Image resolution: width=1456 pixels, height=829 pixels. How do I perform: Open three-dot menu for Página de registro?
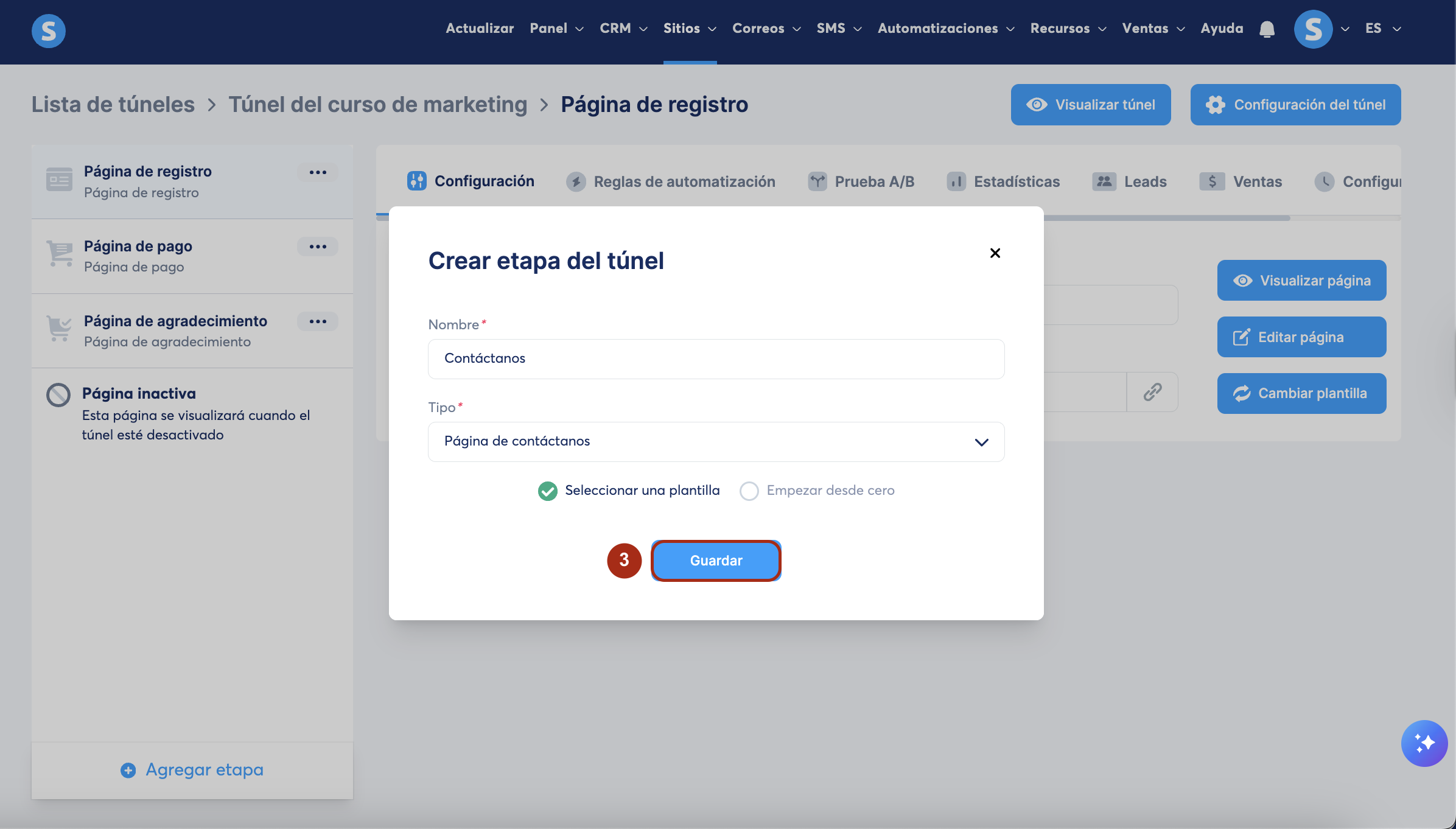tap(318, 172)
